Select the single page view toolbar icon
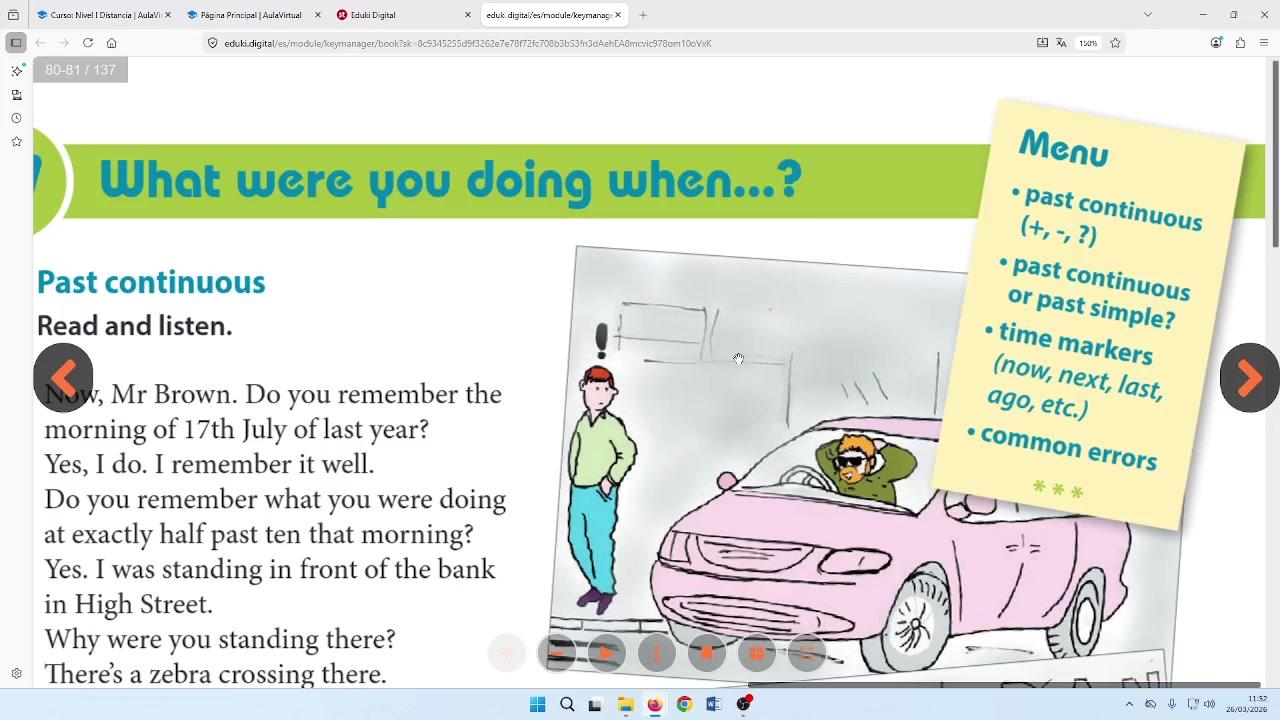The height and width of the screenshot is (720, 1280). pyautogui.click(x=707, y=653)
